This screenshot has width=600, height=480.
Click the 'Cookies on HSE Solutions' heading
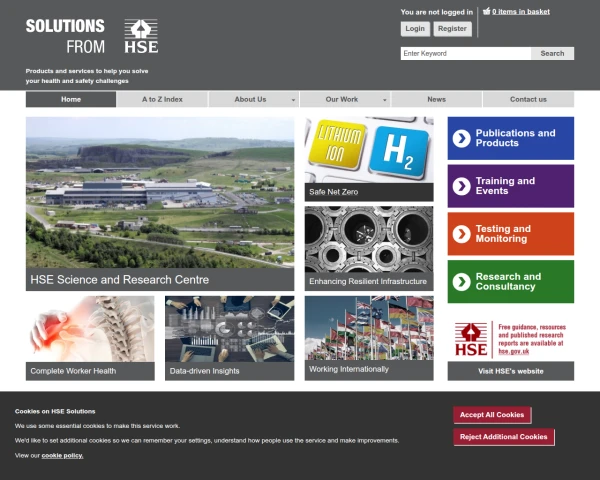point(55,411)
